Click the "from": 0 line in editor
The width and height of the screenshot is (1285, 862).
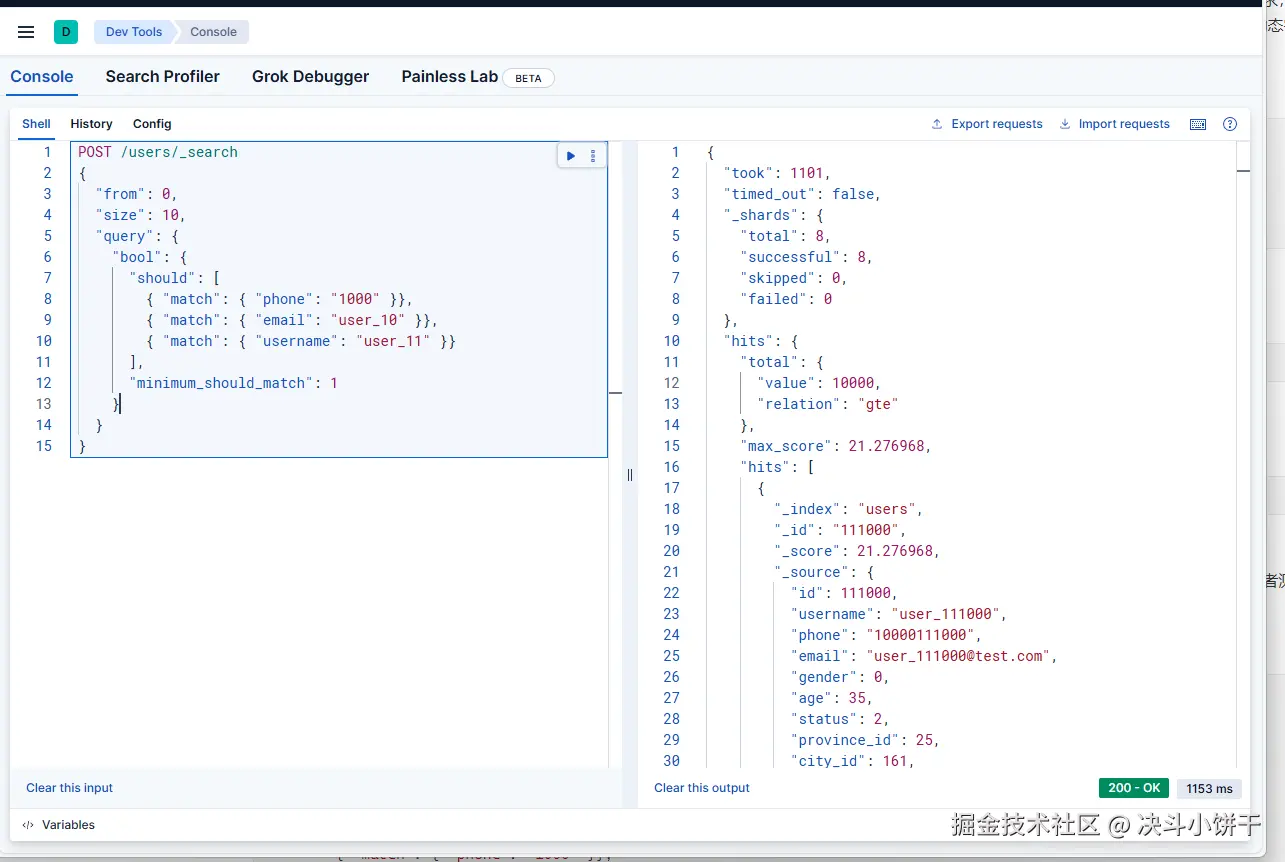[136, 194]
